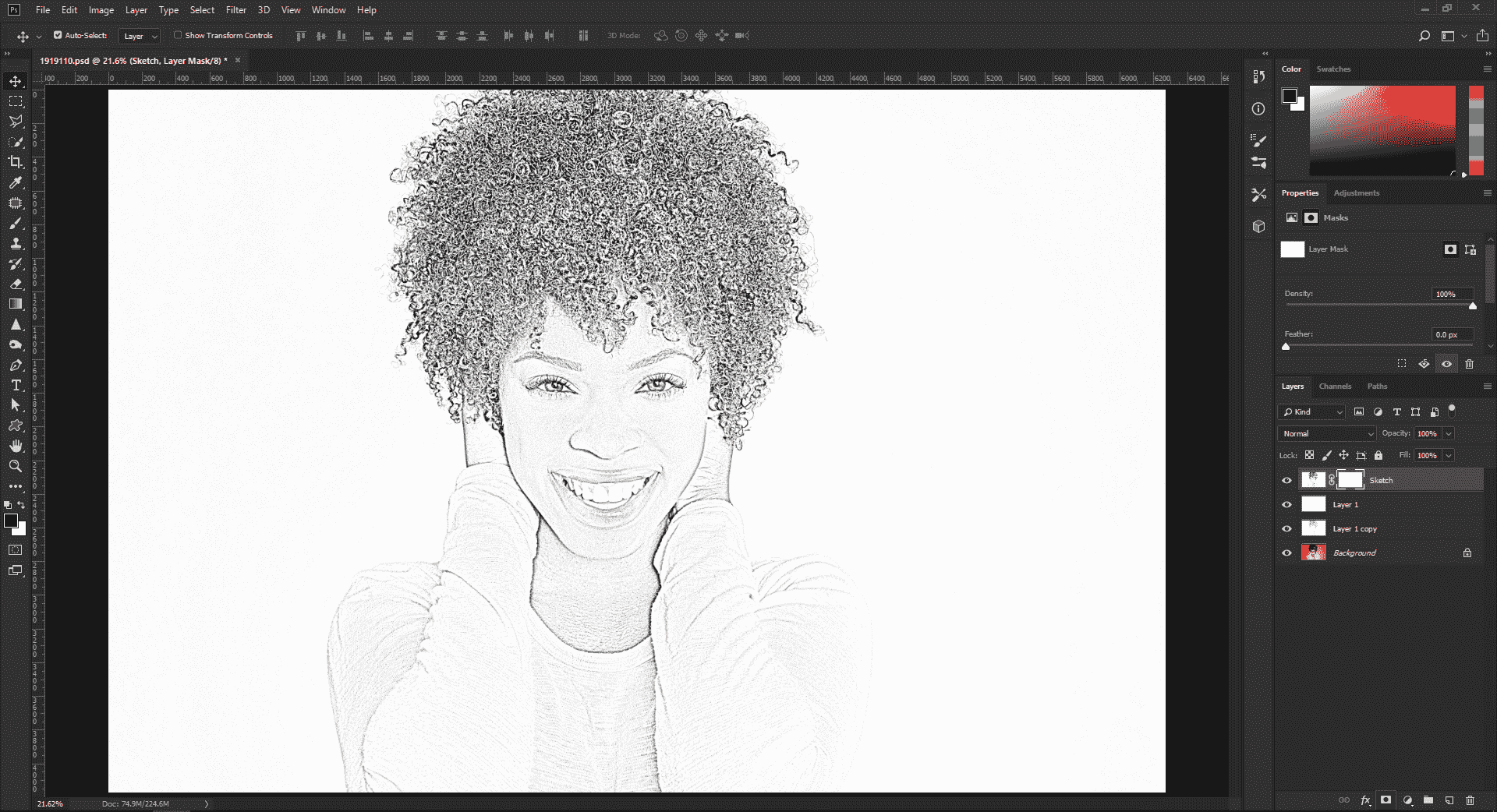Switch to the Adjustments tab in Properties

pos(1357,193)
